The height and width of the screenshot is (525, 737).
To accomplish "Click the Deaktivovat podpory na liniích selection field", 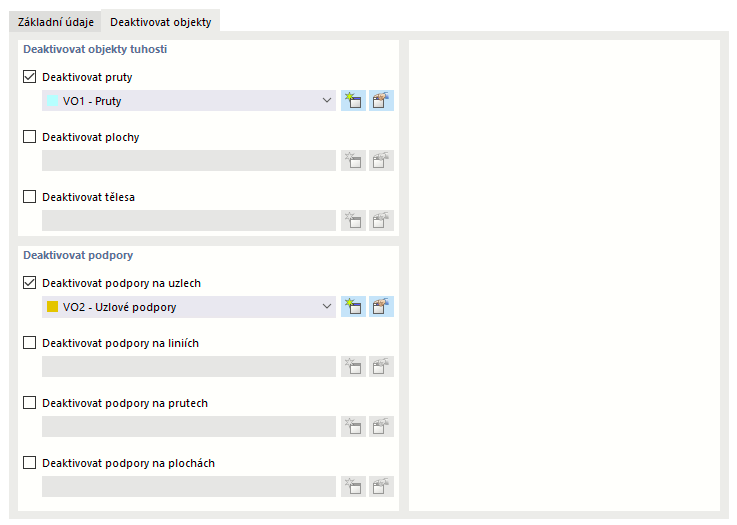I will point(189,367).
